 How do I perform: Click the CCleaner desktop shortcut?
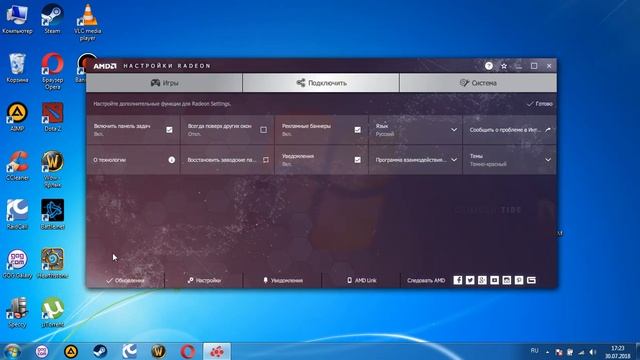pyautogui.click(x=17, y=166)
